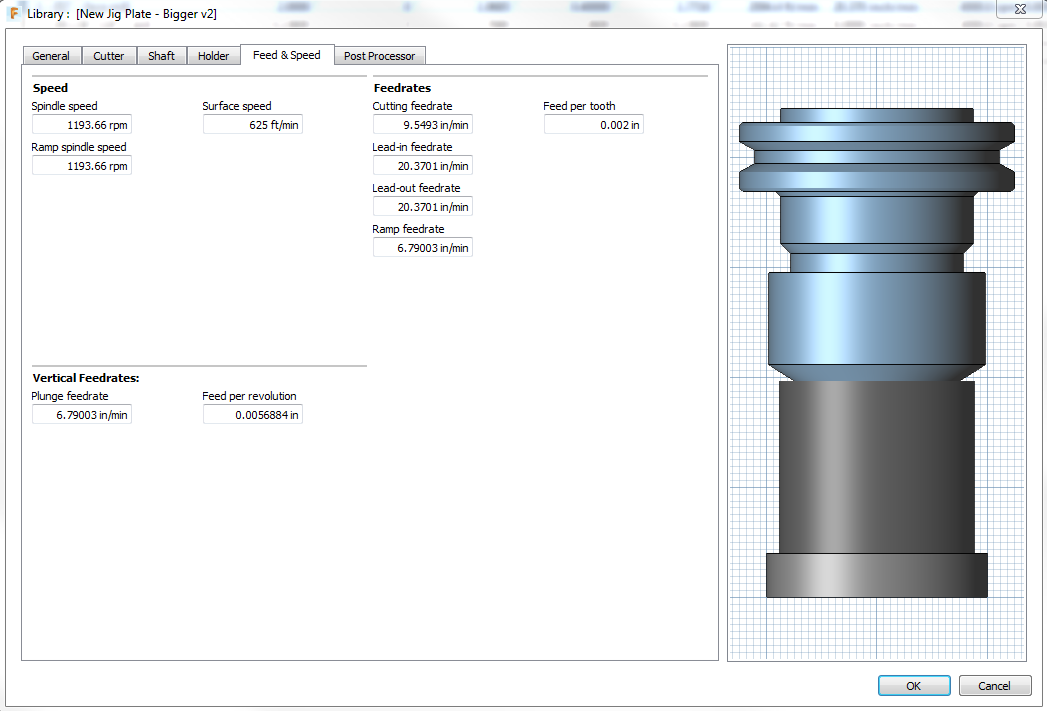Click the Ramp spindle speed field
This screenshot has width=1047, height=711.
(82, 166)
